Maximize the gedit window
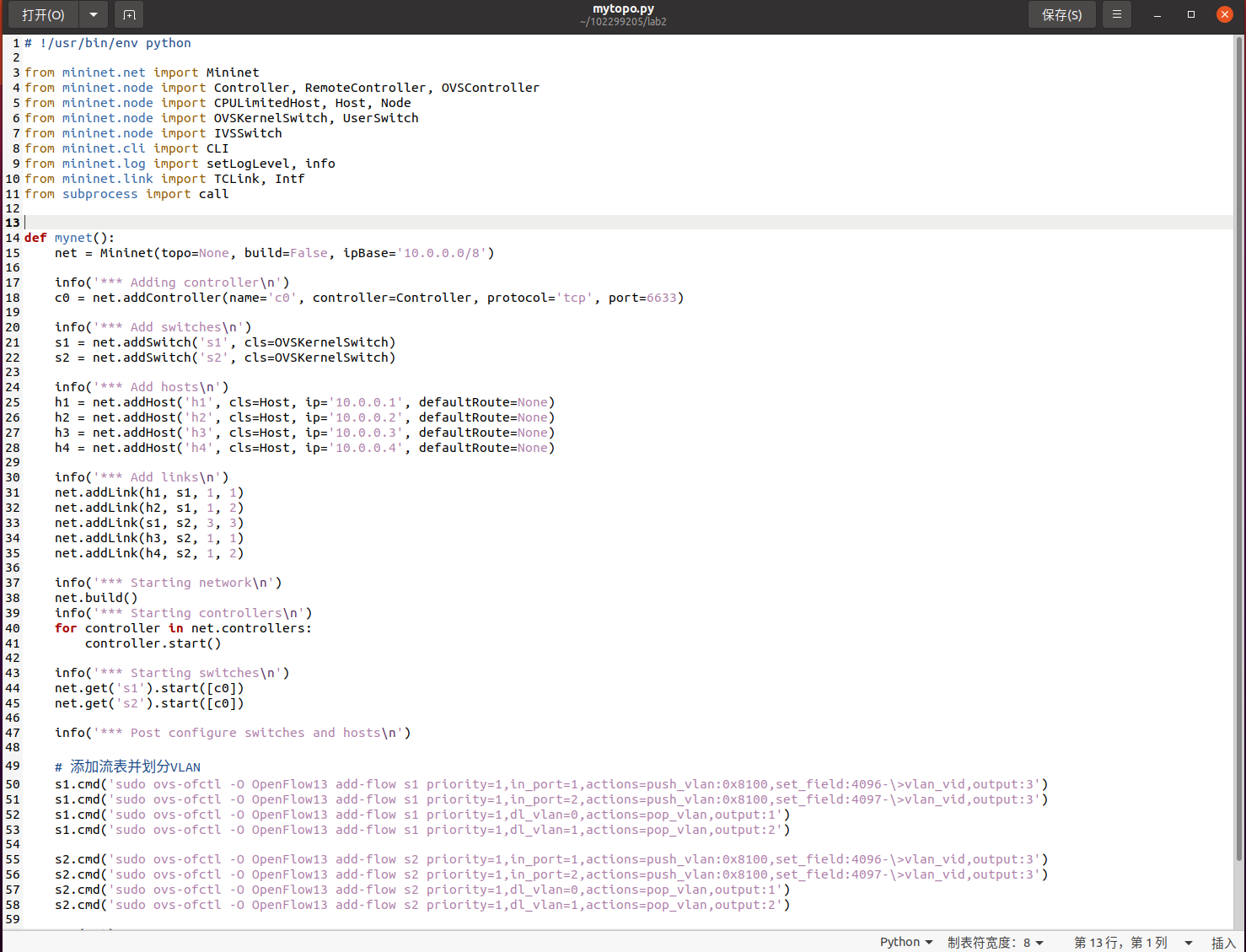Image resolution: width=1246 pixels, height=952 pixels. pos(1191,14)
